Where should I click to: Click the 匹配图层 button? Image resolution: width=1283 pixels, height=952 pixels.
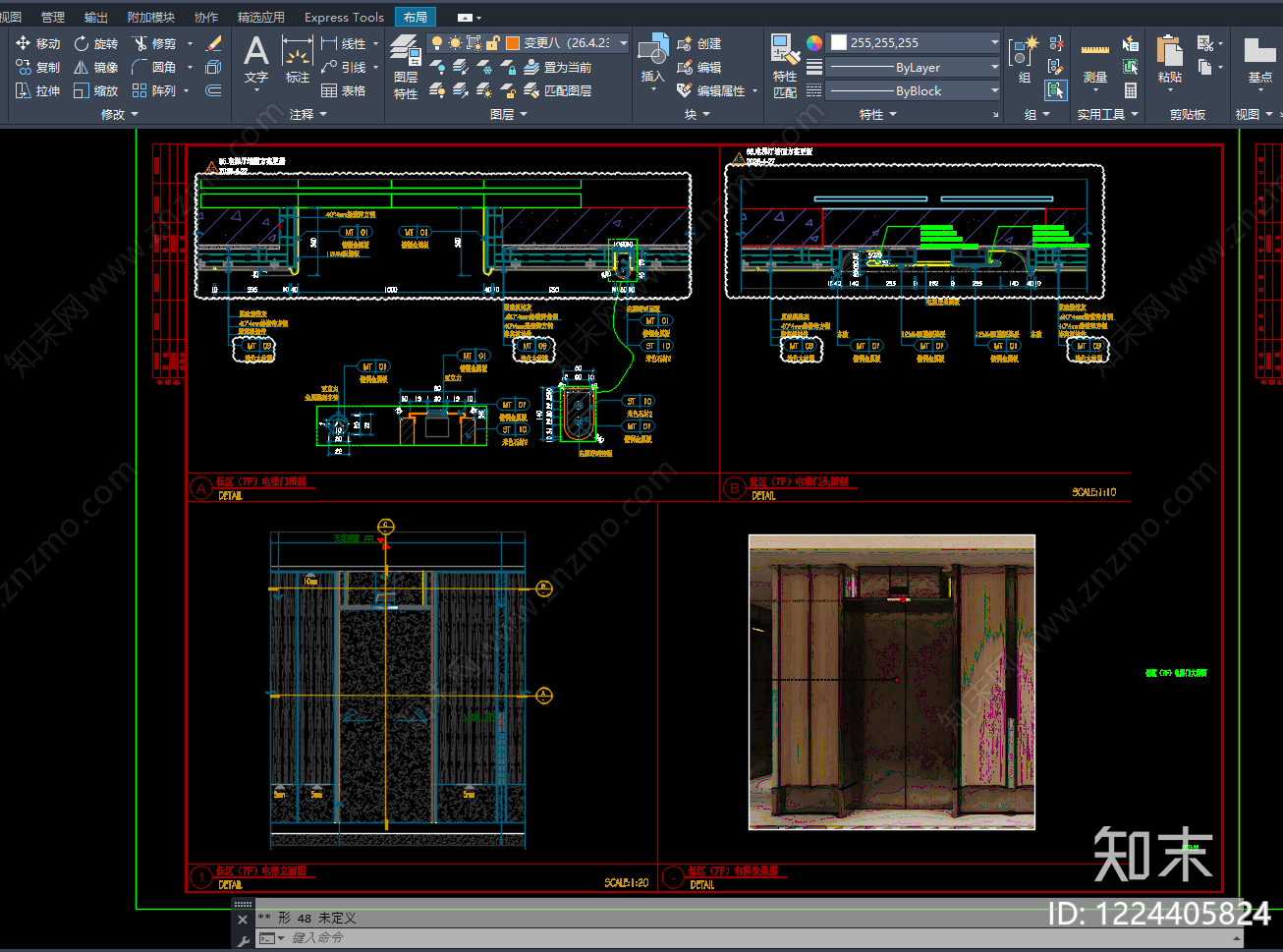(x=557, y=90)
